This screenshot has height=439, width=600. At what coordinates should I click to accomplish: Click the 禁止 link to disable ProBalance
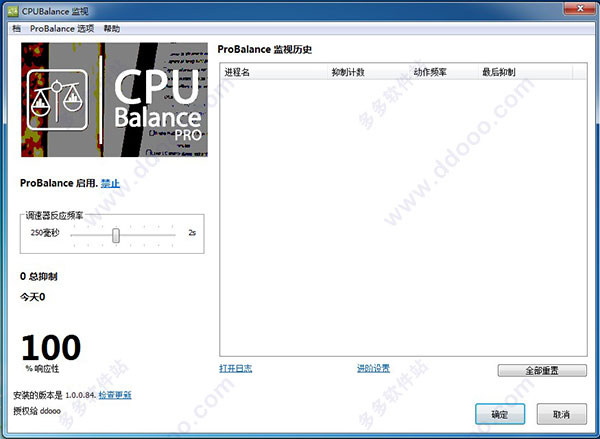tap(110, 183)
